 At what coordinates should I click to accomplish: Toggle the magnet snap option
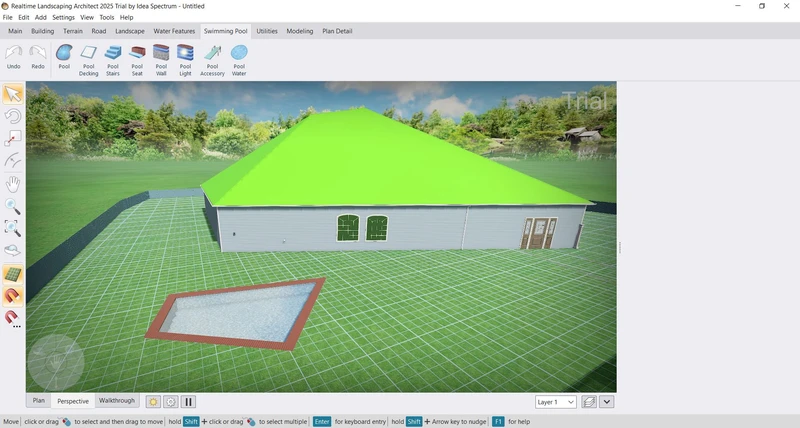[13, 296]
